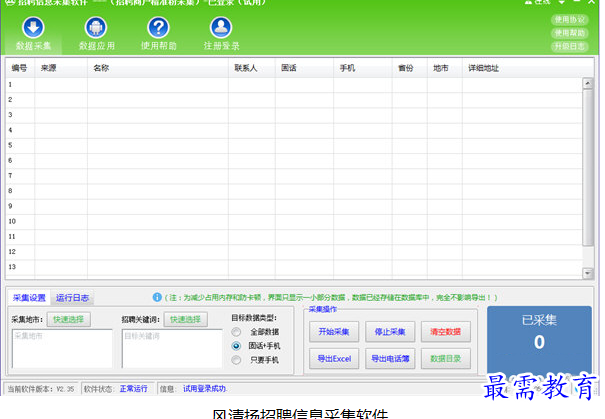Click the 来源 column header

[x=61, y=68]
